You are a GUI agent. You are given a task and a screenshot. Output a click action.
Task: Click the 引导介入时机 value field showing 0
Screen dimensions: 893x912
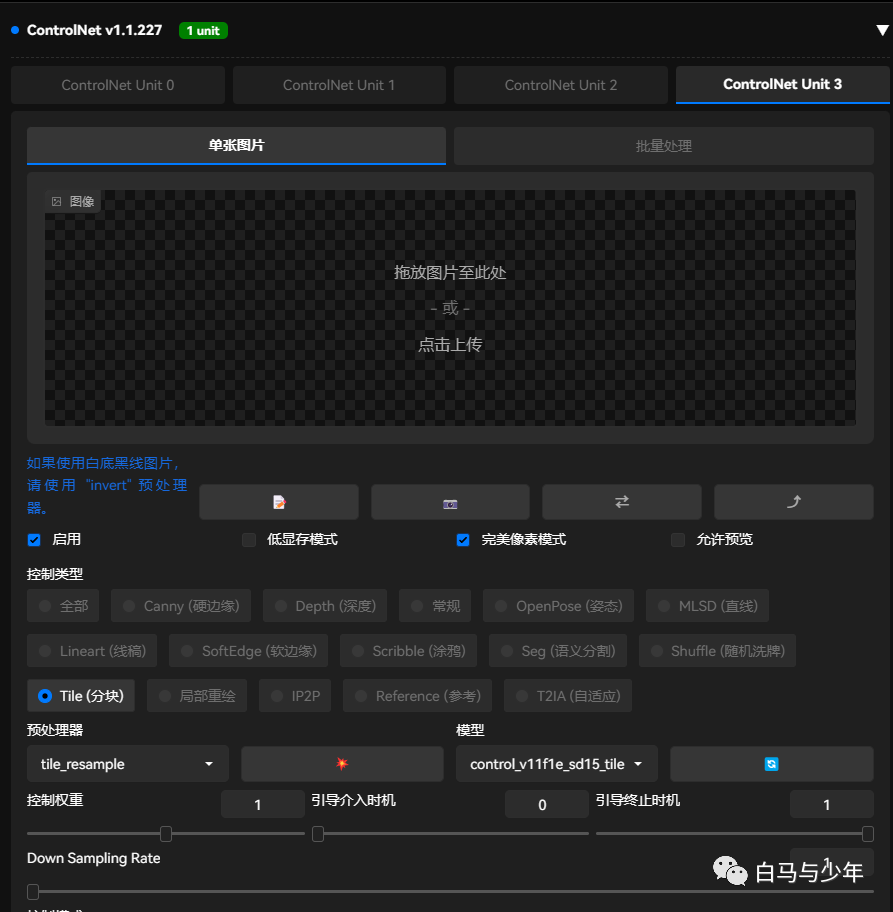pos(546,803)
